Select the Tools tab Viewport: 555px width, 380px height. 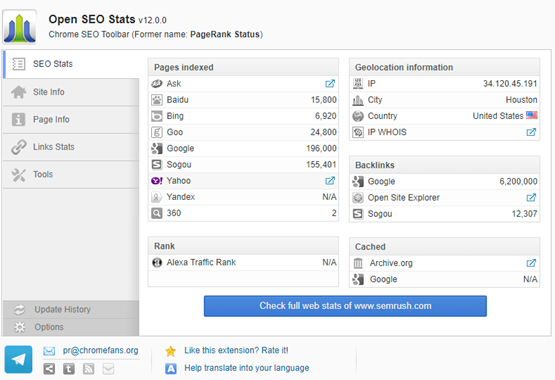[x=71, y=174]
